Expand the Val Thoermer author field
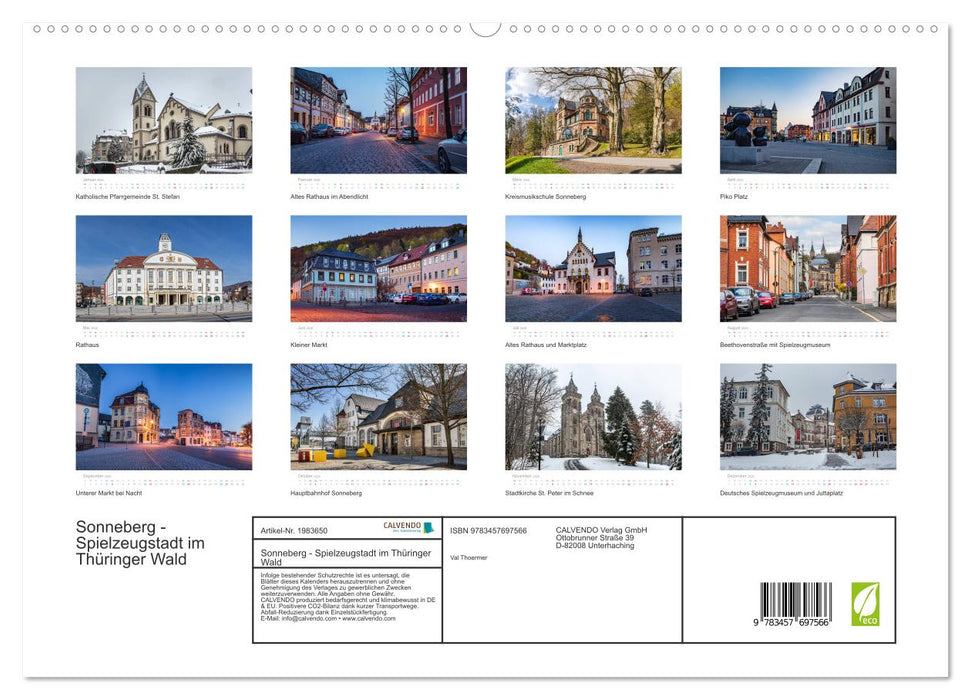The width and height of the screenshot is (971, 700). 468,557
